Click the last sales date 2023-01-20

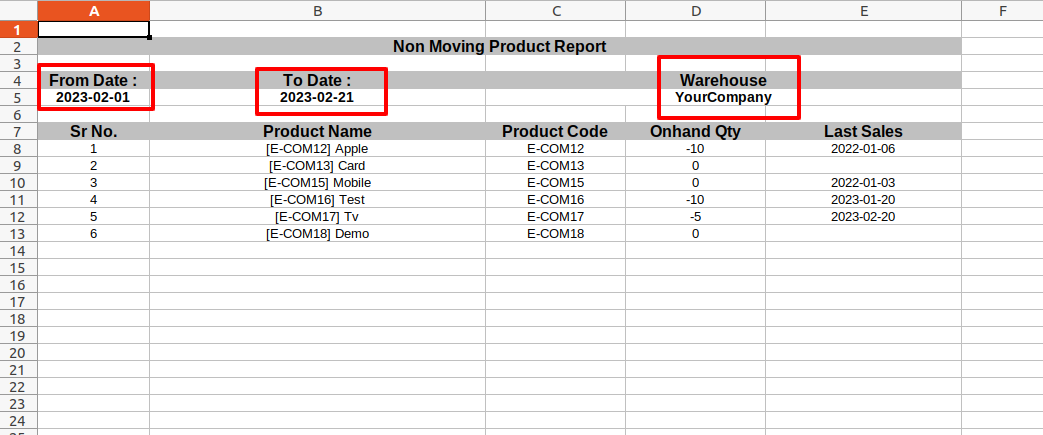click(863, 200)
